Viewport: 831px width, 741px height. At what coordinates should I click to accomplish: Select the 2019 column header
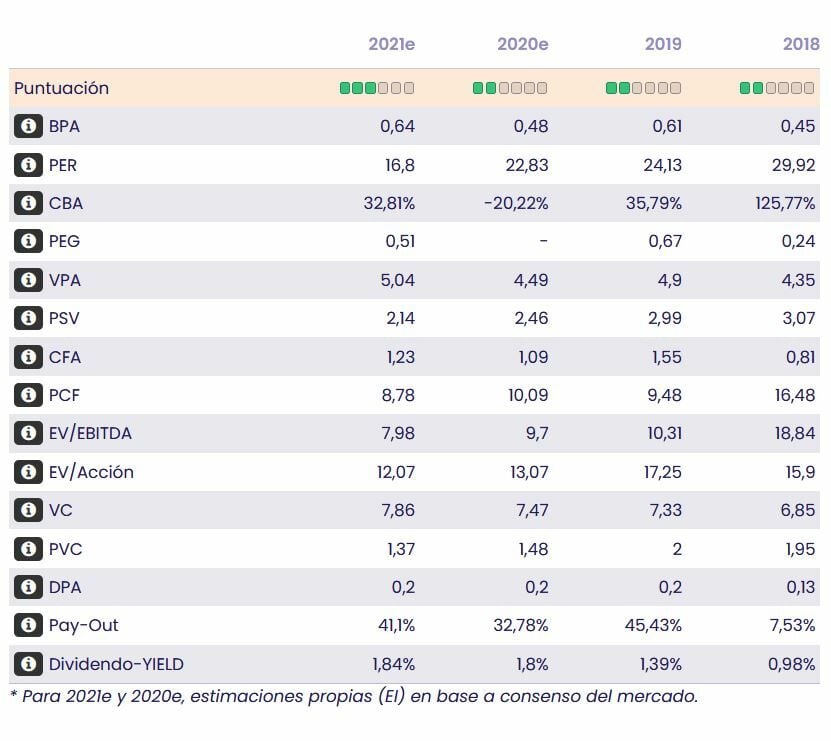pos(663,44)
